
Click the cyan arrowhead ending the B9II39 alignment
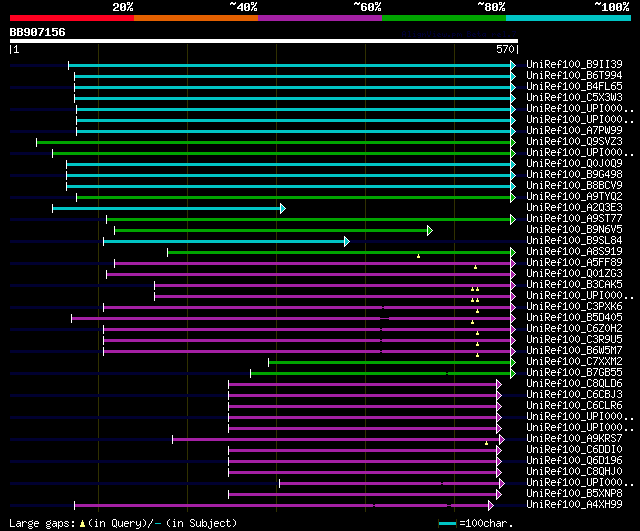click(x=513, y=65)
